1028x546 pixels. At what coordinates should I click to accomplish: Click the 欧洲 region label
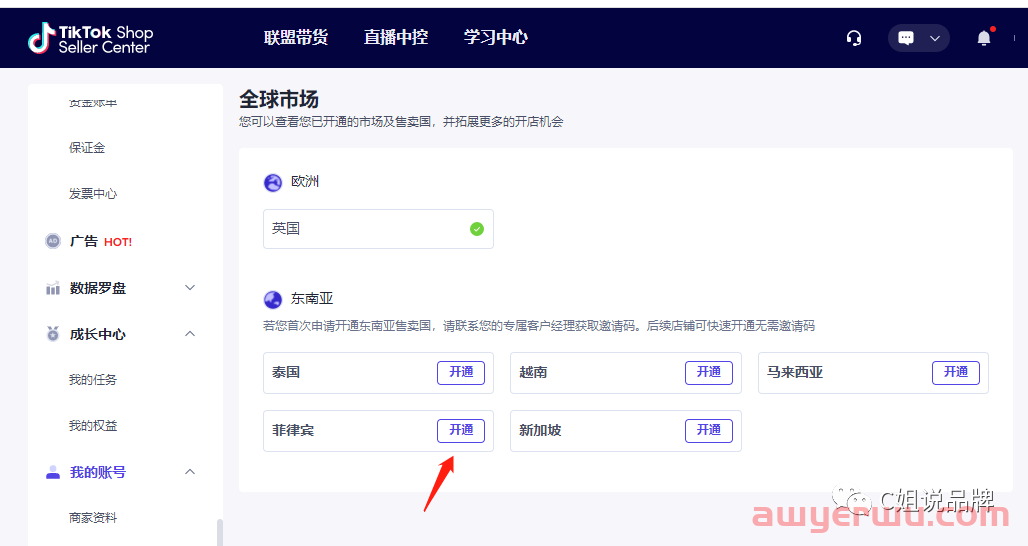click(305, 182)
